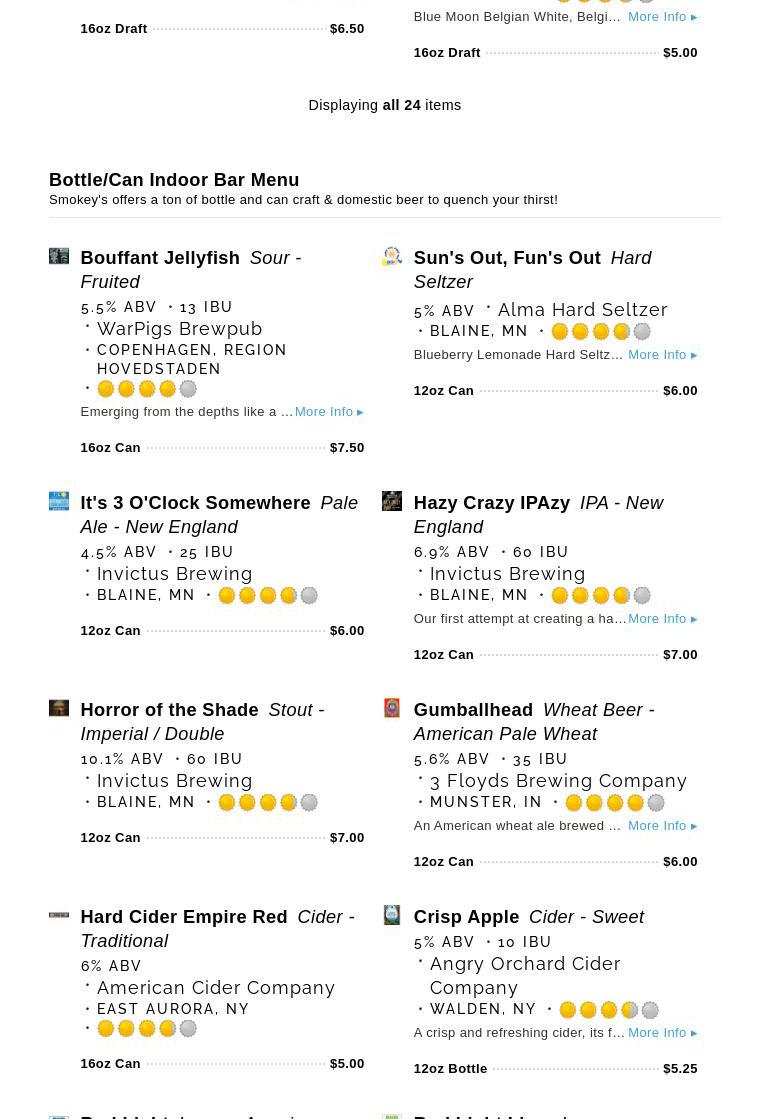Click the It's 3 O'Clock Somewhere label icon

tap(59, 501)
